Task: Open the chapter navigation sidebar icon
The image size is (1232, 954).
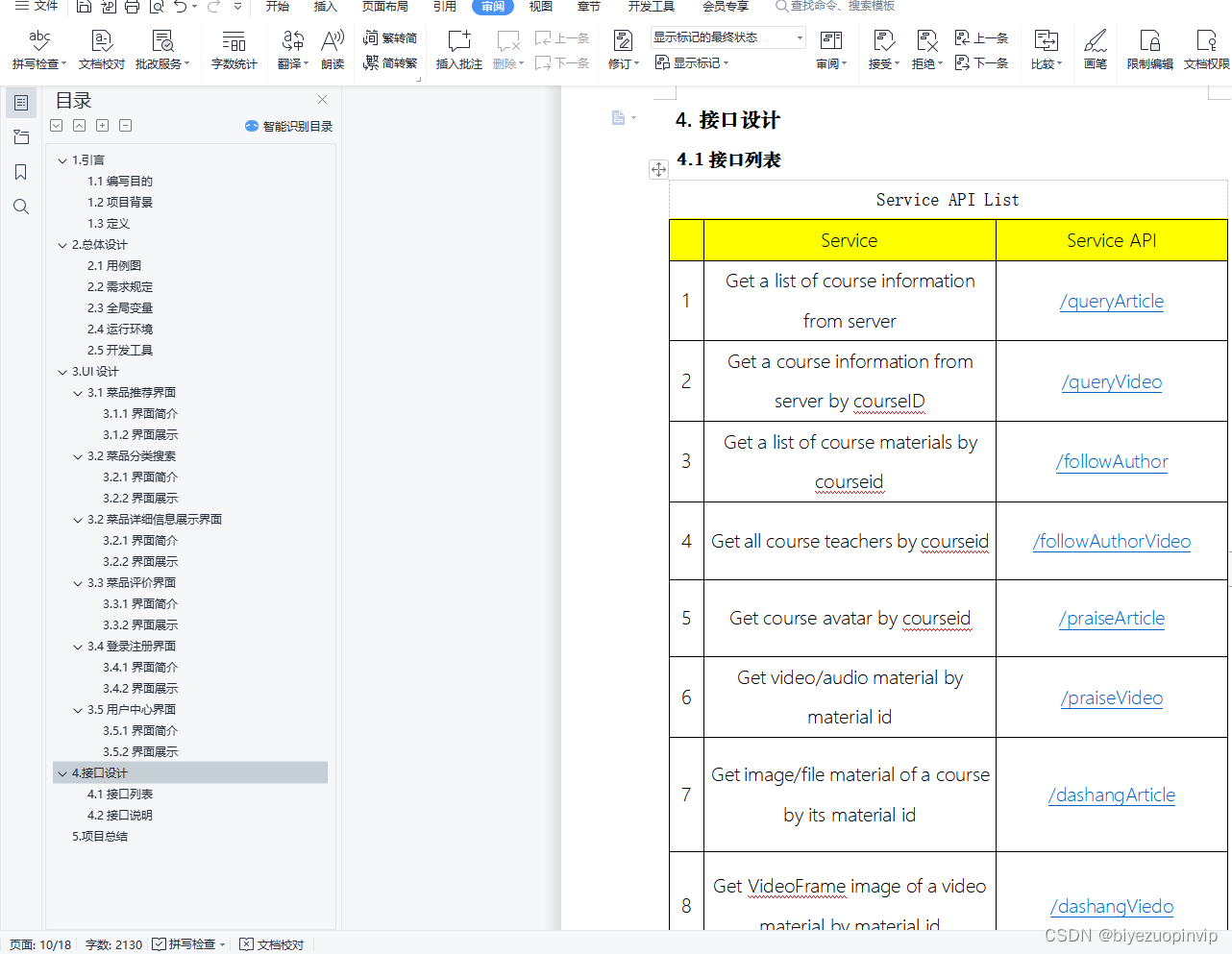Action: [x=21, y=137]
